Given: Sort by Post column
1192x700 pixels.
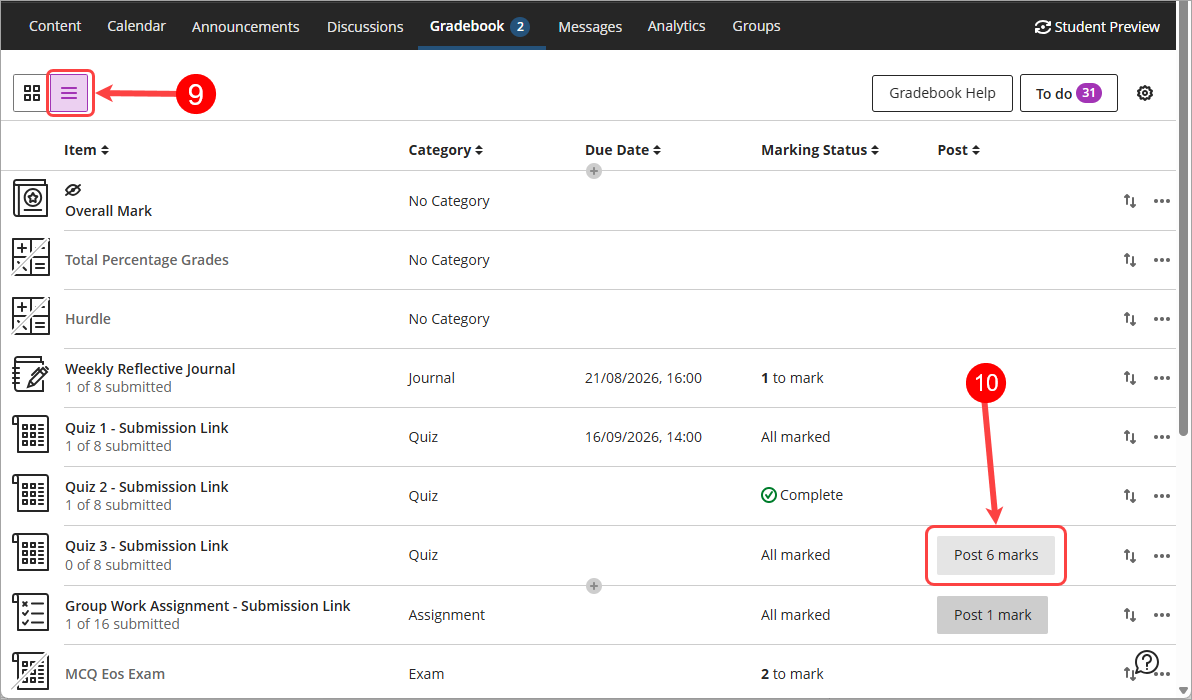Looking at the screenshot, I should [x=958, y=150].
